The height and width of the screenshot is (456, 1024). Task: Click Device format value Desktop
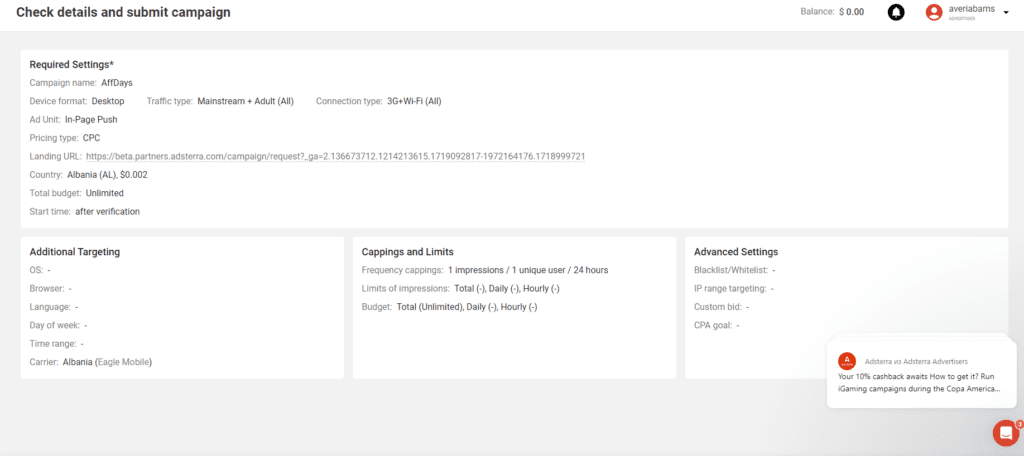click(x=108, y=101)
